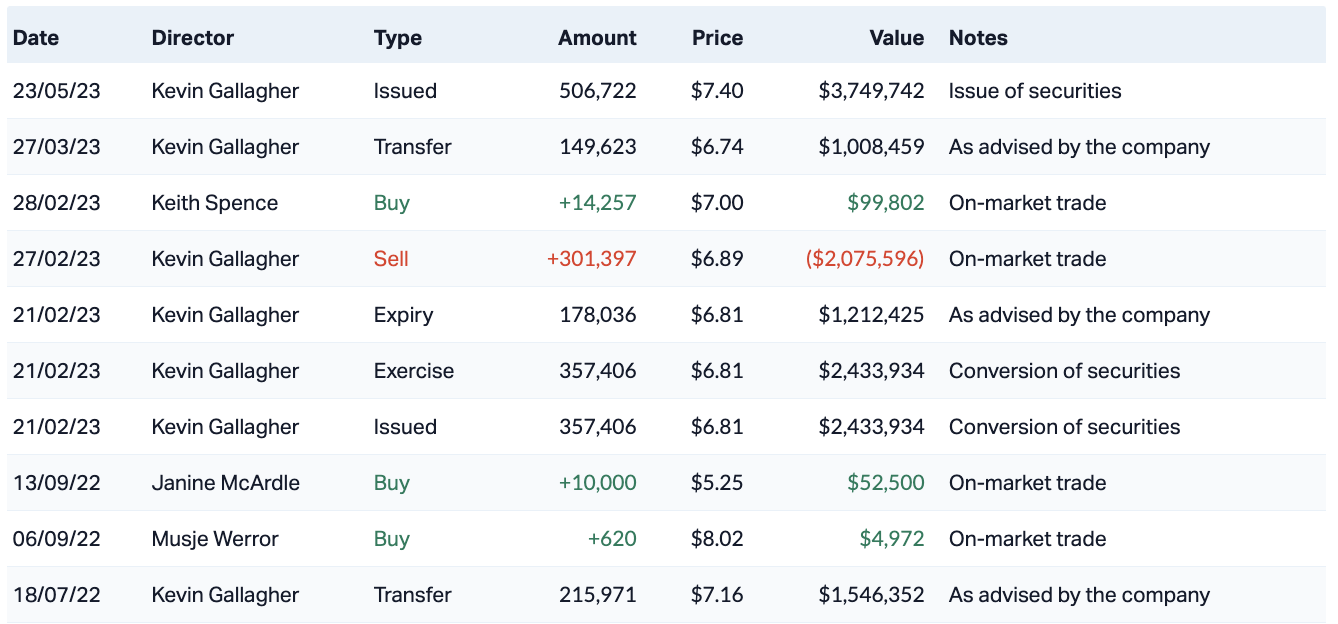Click the Value column header
The width and height of the screenshot is (1338, 624).
896,38
